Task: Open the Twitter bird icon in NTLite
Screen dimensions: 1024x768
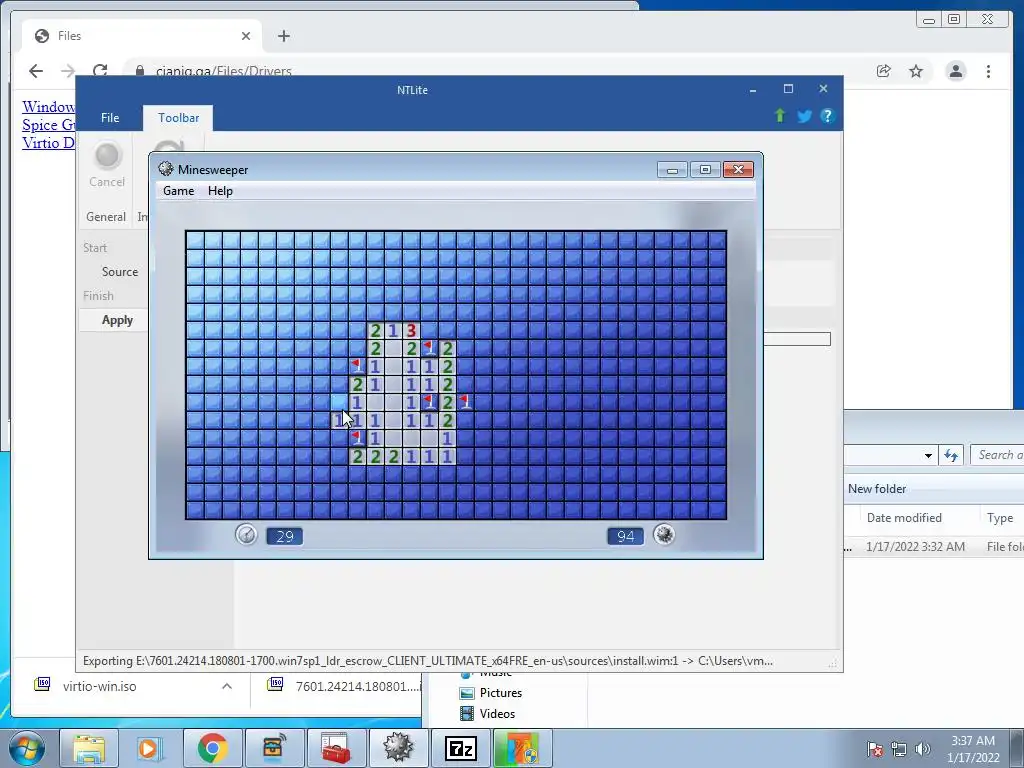Action: click(804, 116)
